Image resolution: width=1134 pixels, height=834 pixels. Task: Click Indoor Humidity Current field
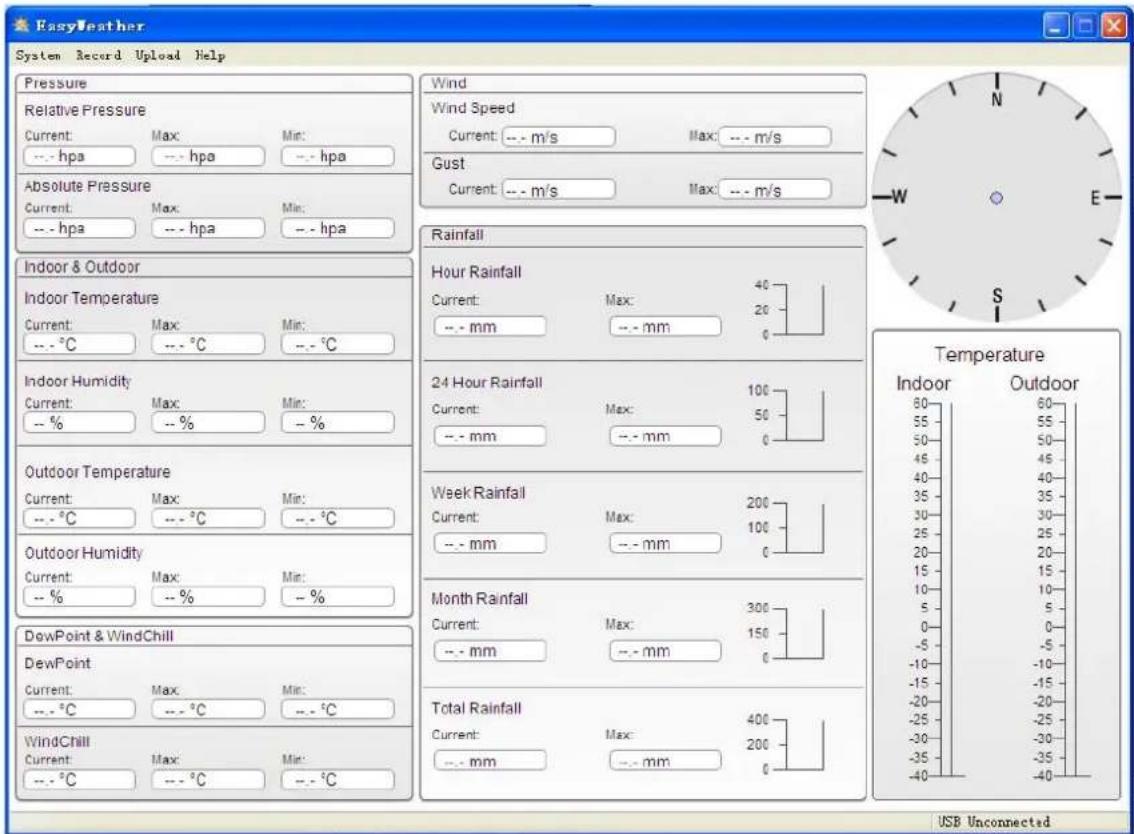coord(80,423)
